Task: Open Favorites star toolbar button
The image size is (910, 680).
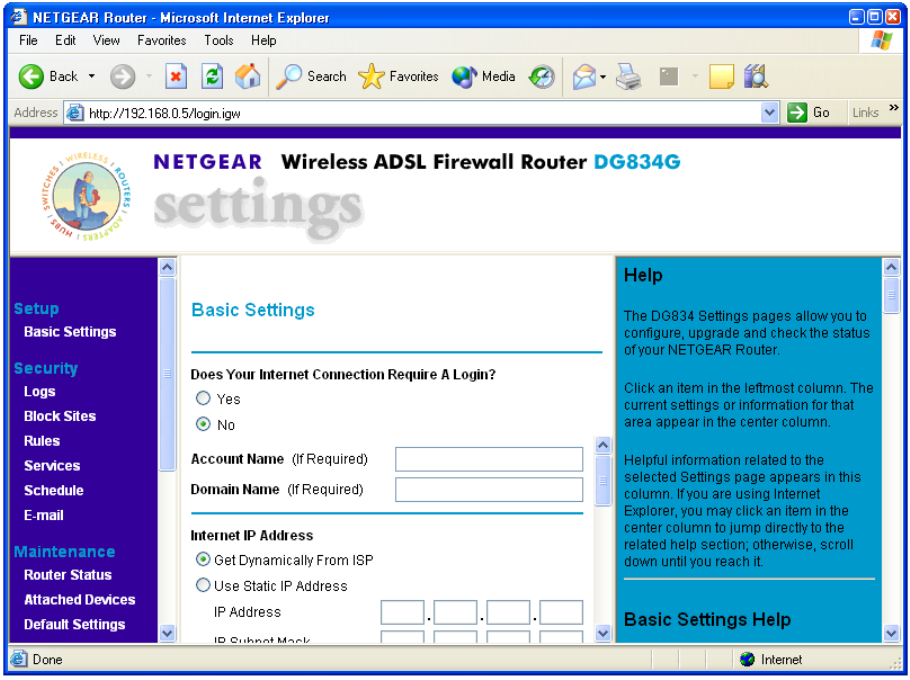Action: pyautogui.click(x=398, y=76)
